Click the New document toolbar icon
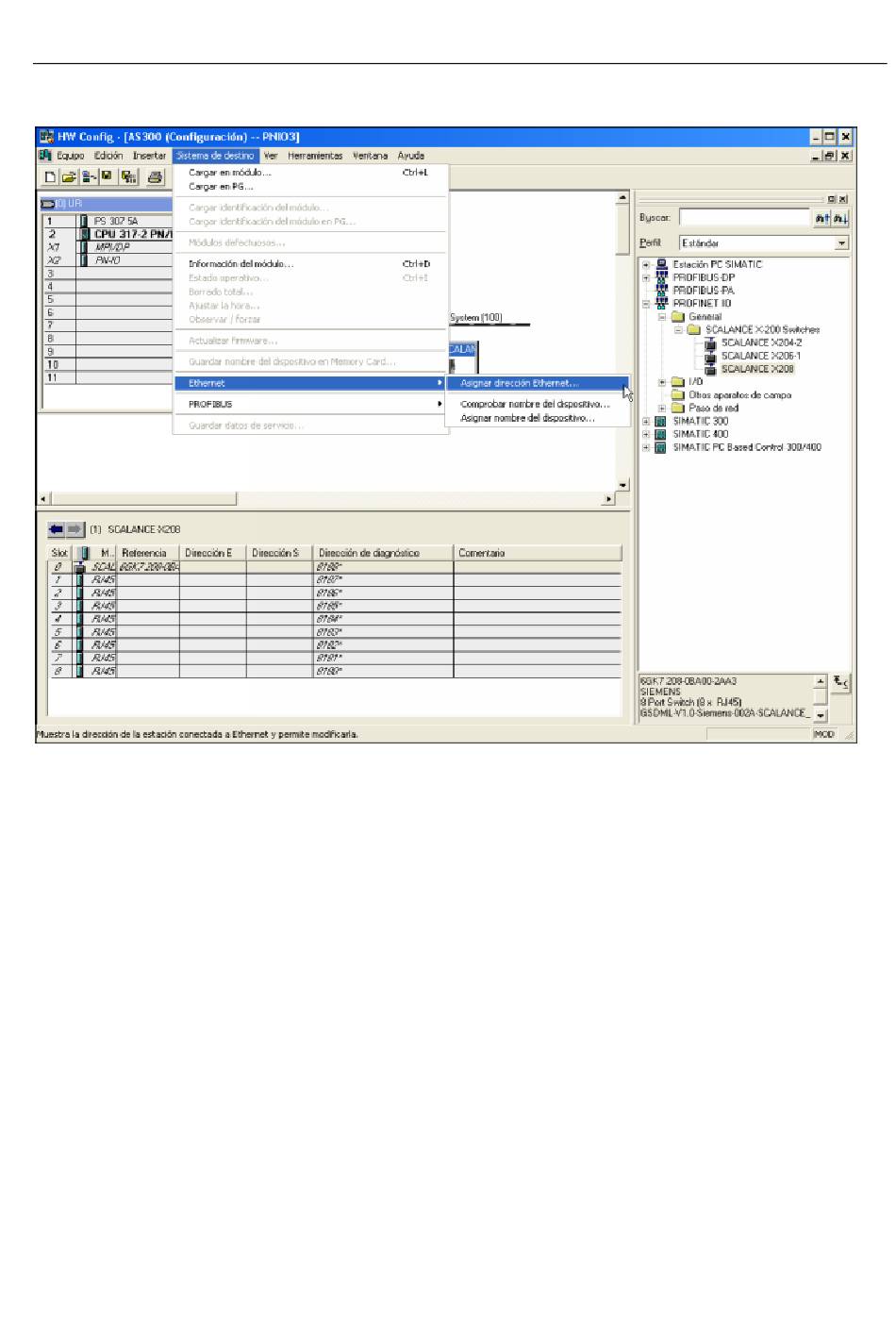The image size is (896, 1319). coord(51,176)
